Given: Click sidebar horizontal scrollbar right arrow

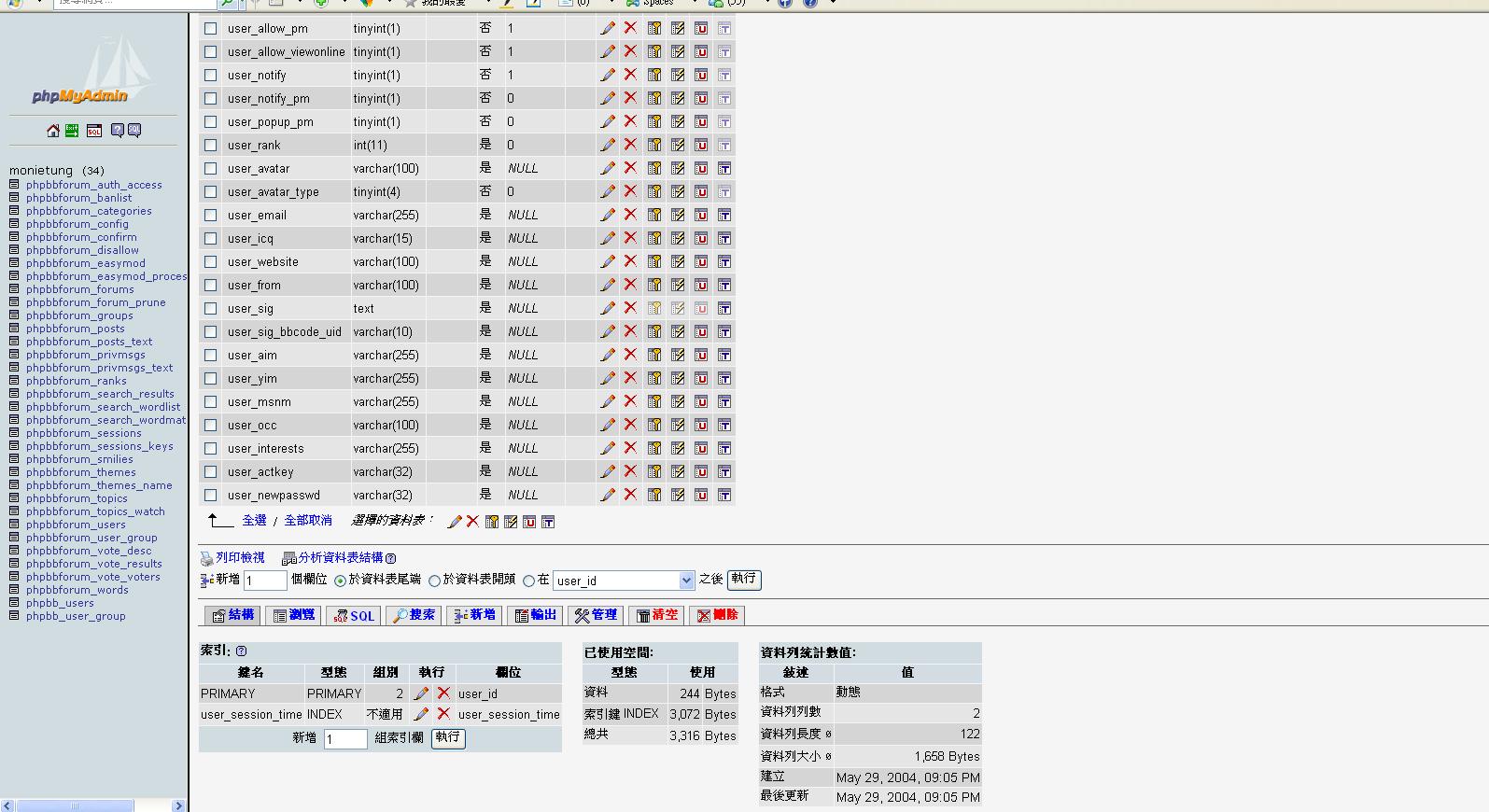Looking at the screenshot, I should (178, 805).
